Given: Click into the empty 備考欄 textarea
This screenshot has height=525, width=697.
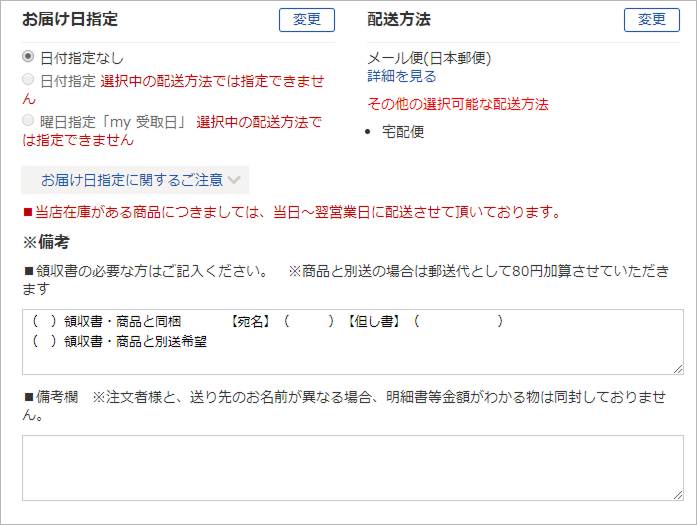Looking at the screenshot, I should point(353,468).
